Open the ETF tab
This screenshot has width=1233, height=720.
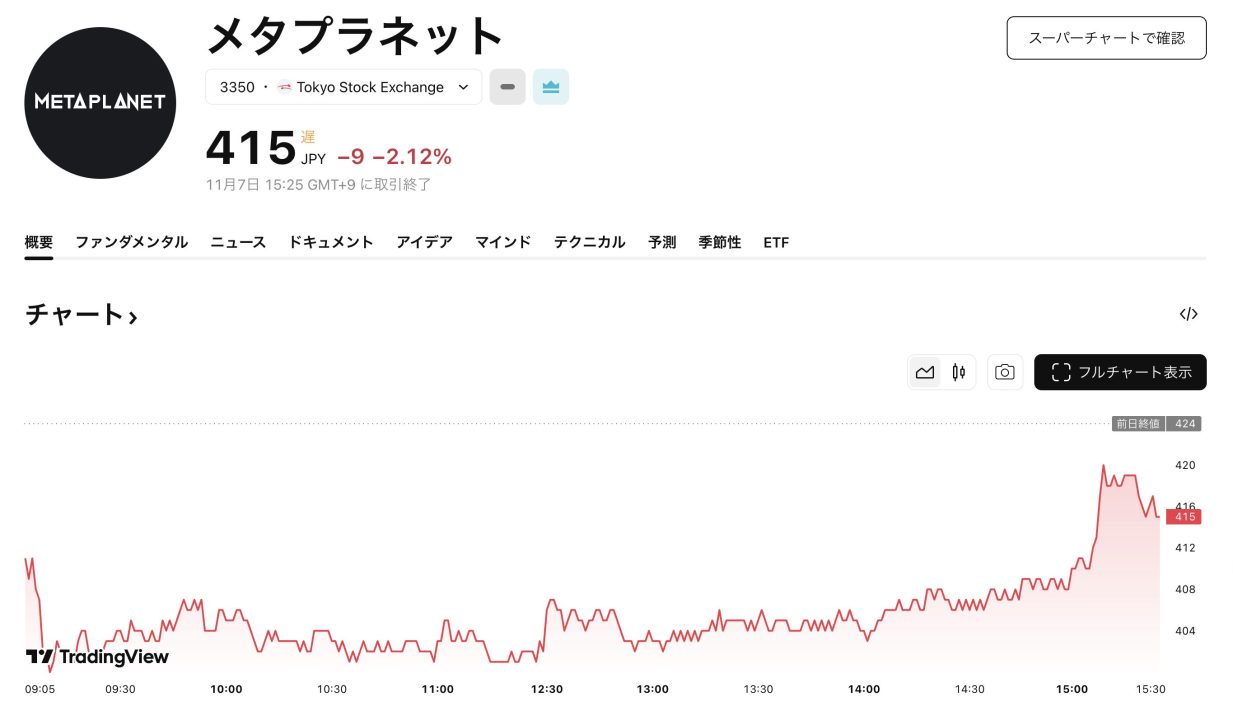click(x=776, y=242)
